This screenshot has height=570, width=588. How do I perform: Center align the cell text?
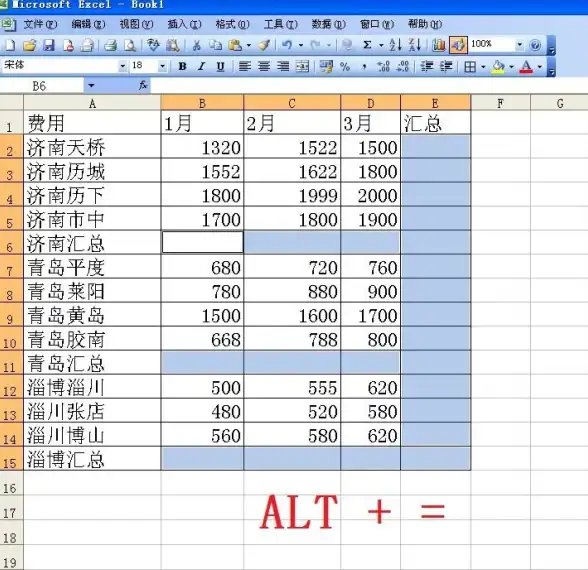pyautogui.click(x=264, y=67)
